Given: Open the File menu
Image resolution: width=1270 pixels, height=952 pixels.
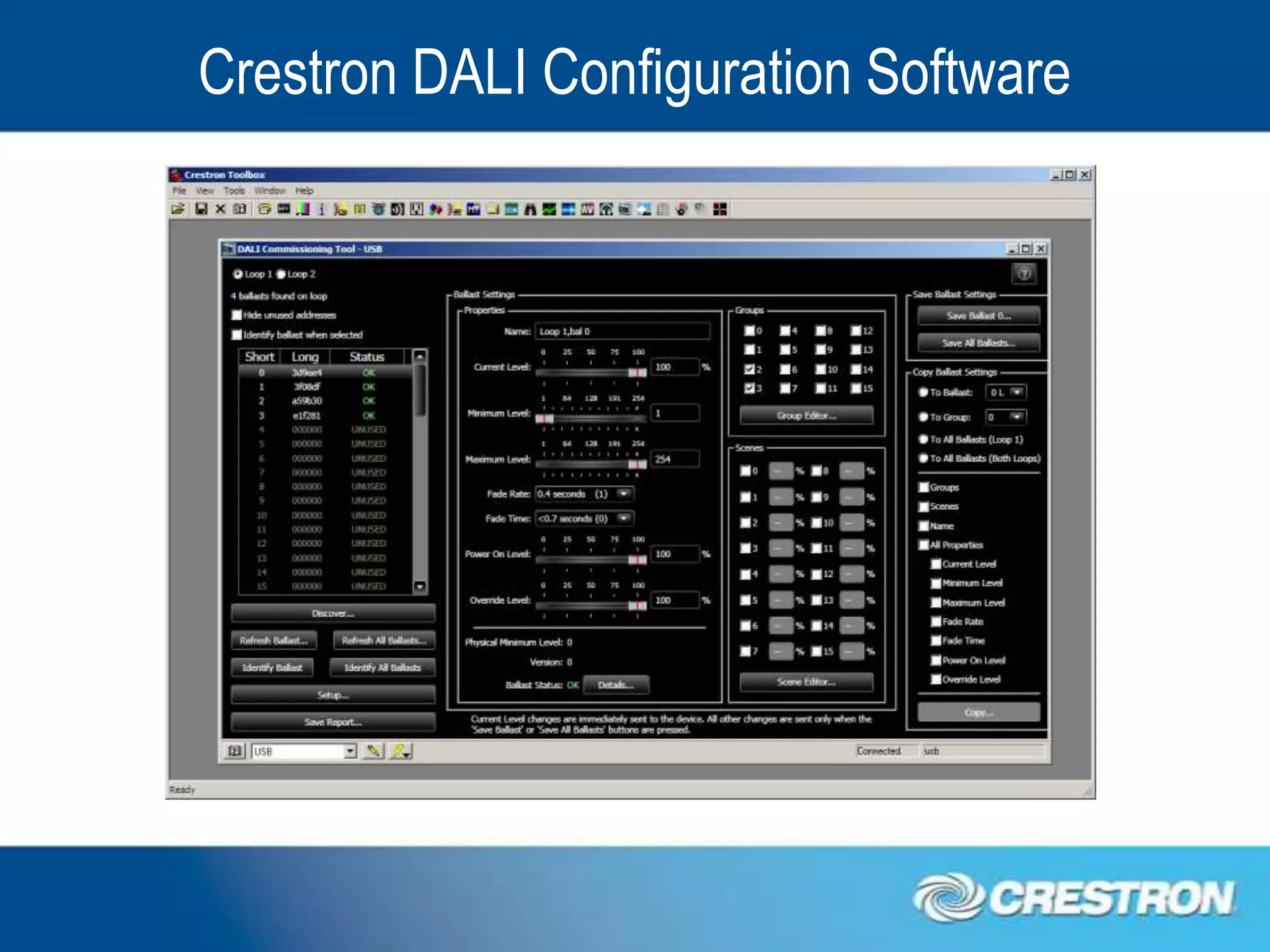Looking at the screenshot, I should point(179,191).
